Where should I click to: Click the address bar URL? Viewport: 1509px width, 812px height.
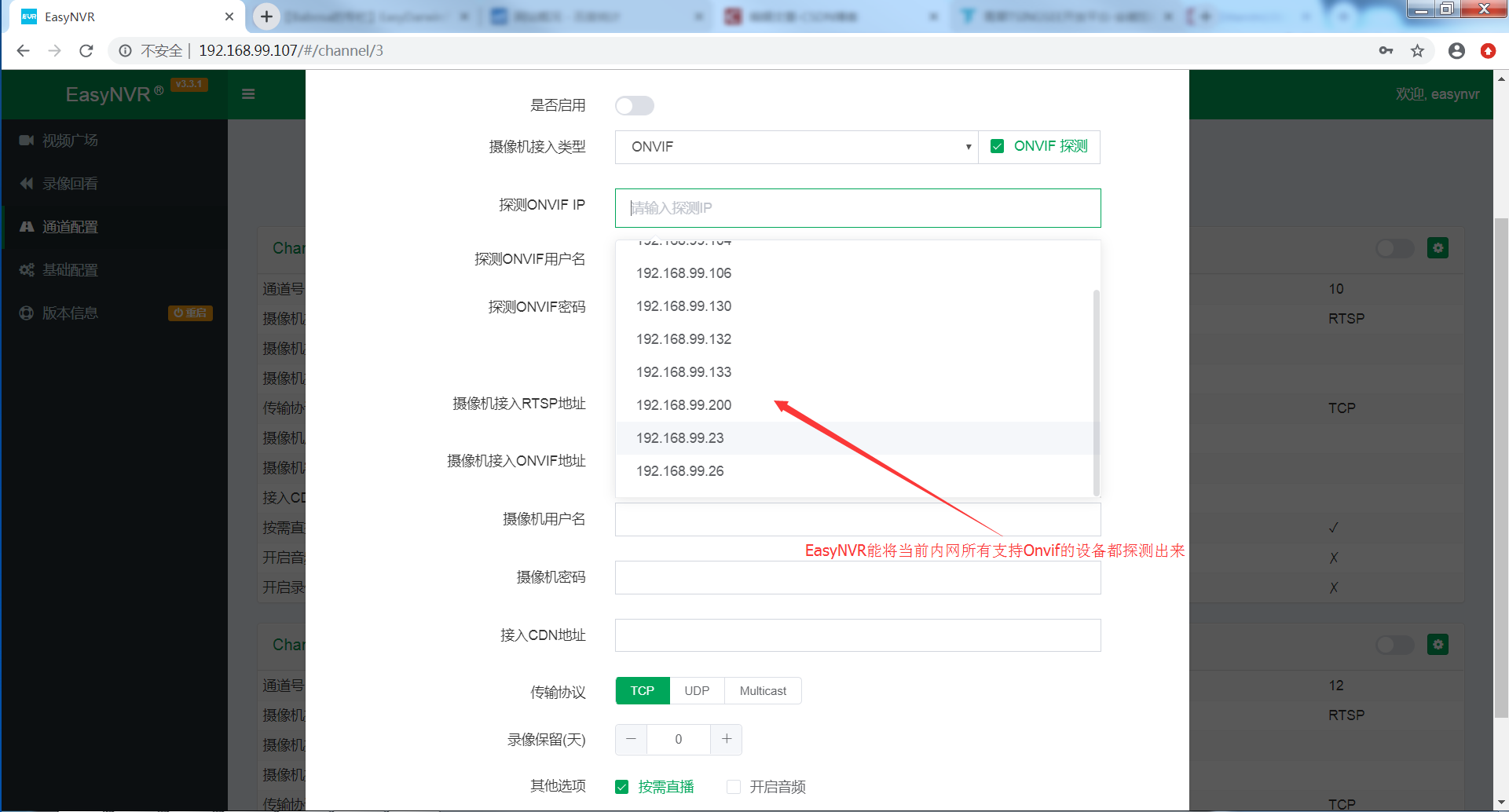point(291,51)
